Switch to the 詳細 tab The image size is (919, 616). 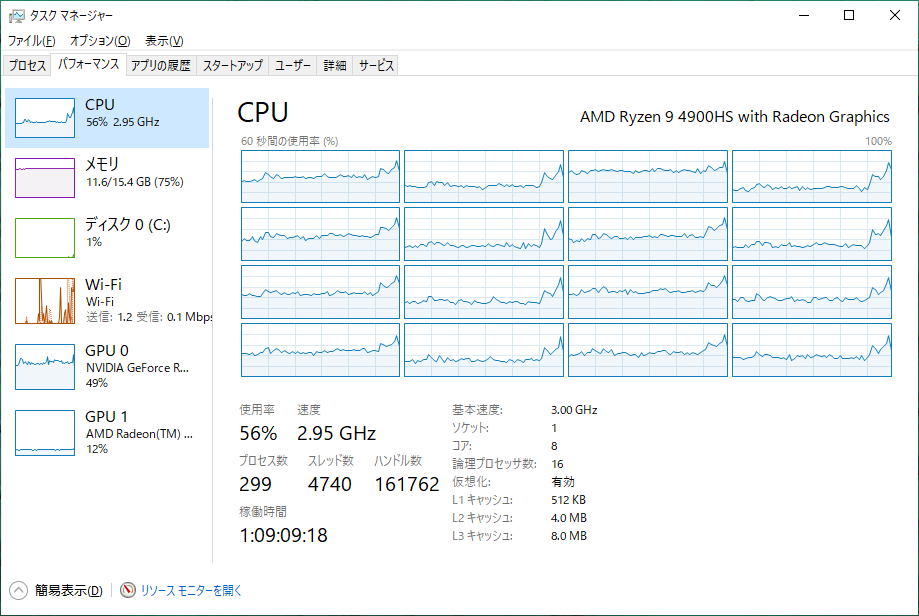tap(335, 66)
